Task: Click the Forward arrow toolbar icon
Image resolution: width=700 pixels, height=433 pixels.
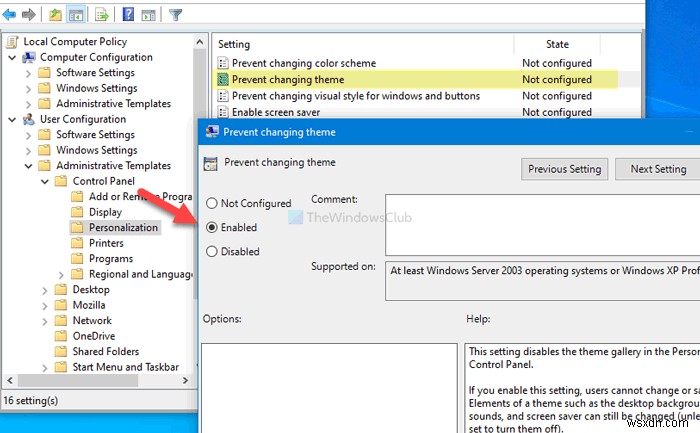Action: [x=29, y=15]
